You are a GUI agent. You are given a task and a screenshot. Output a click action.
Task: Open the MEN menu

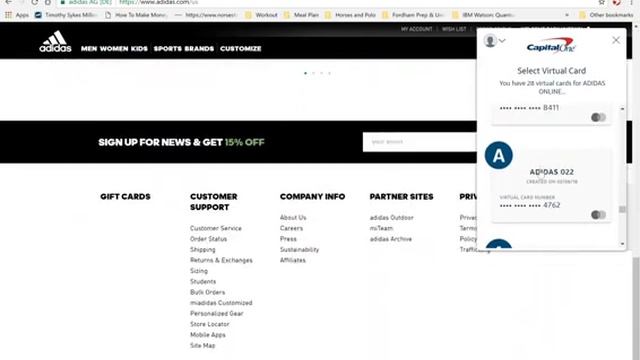(x=89, y=49)
